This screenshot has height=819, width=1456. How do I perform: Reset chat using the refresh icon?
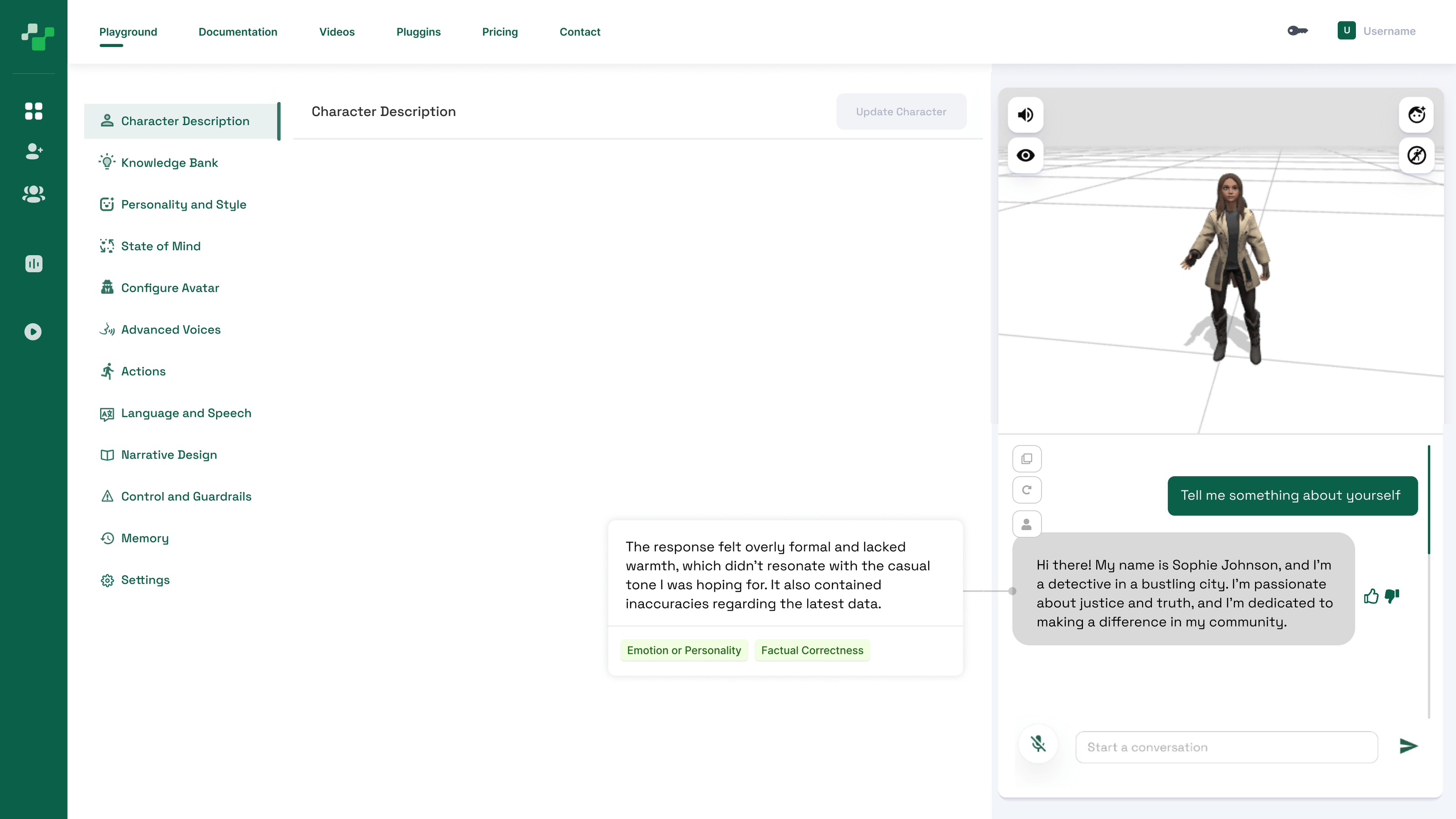coord(1026,490)
